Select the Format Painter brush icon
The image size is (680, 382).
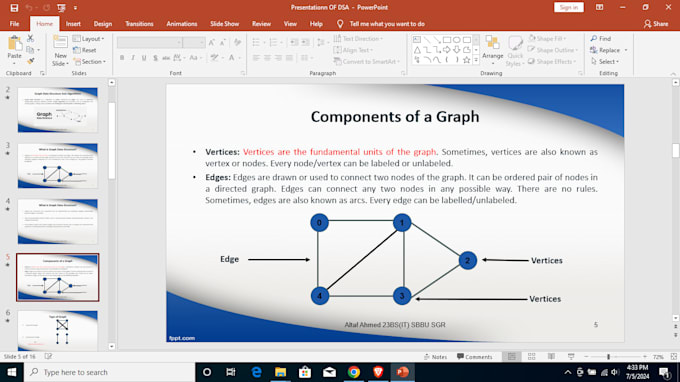click(30, 61)
